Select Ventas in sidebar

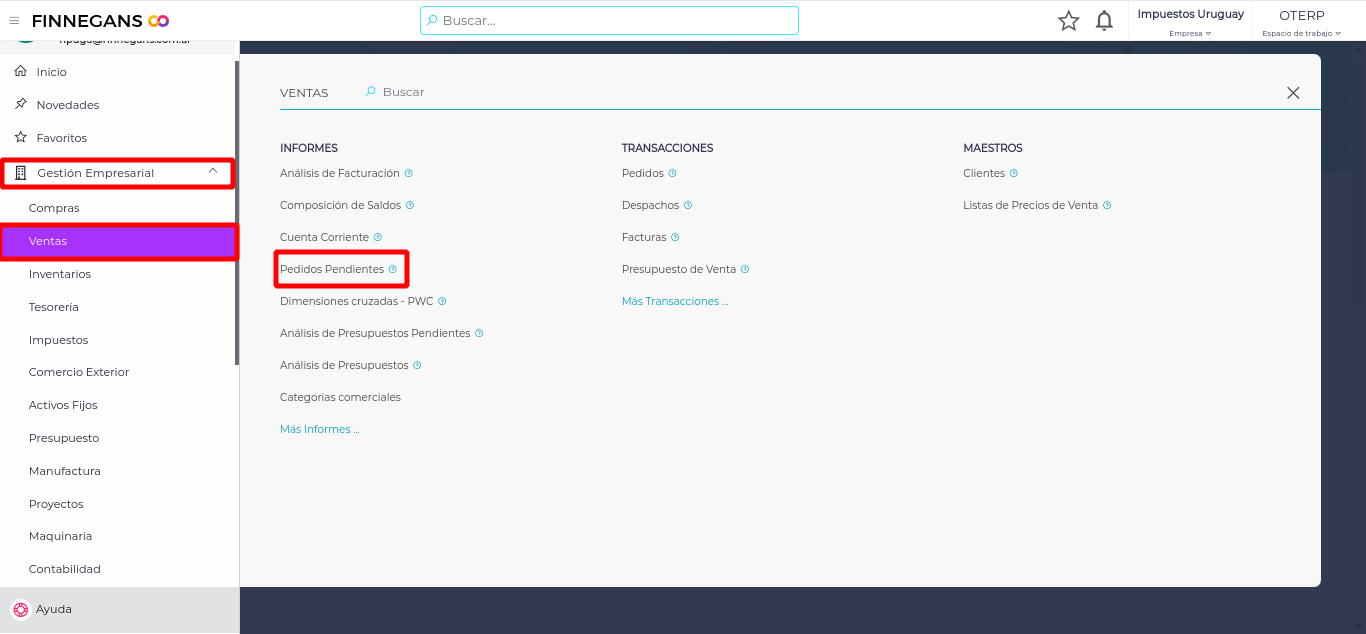click(x=119, y=241)
